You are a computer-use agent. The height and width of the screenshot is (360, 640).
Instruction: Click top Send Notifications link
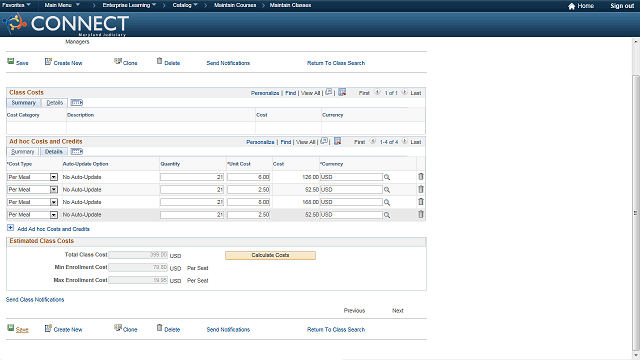coord(228,63)
